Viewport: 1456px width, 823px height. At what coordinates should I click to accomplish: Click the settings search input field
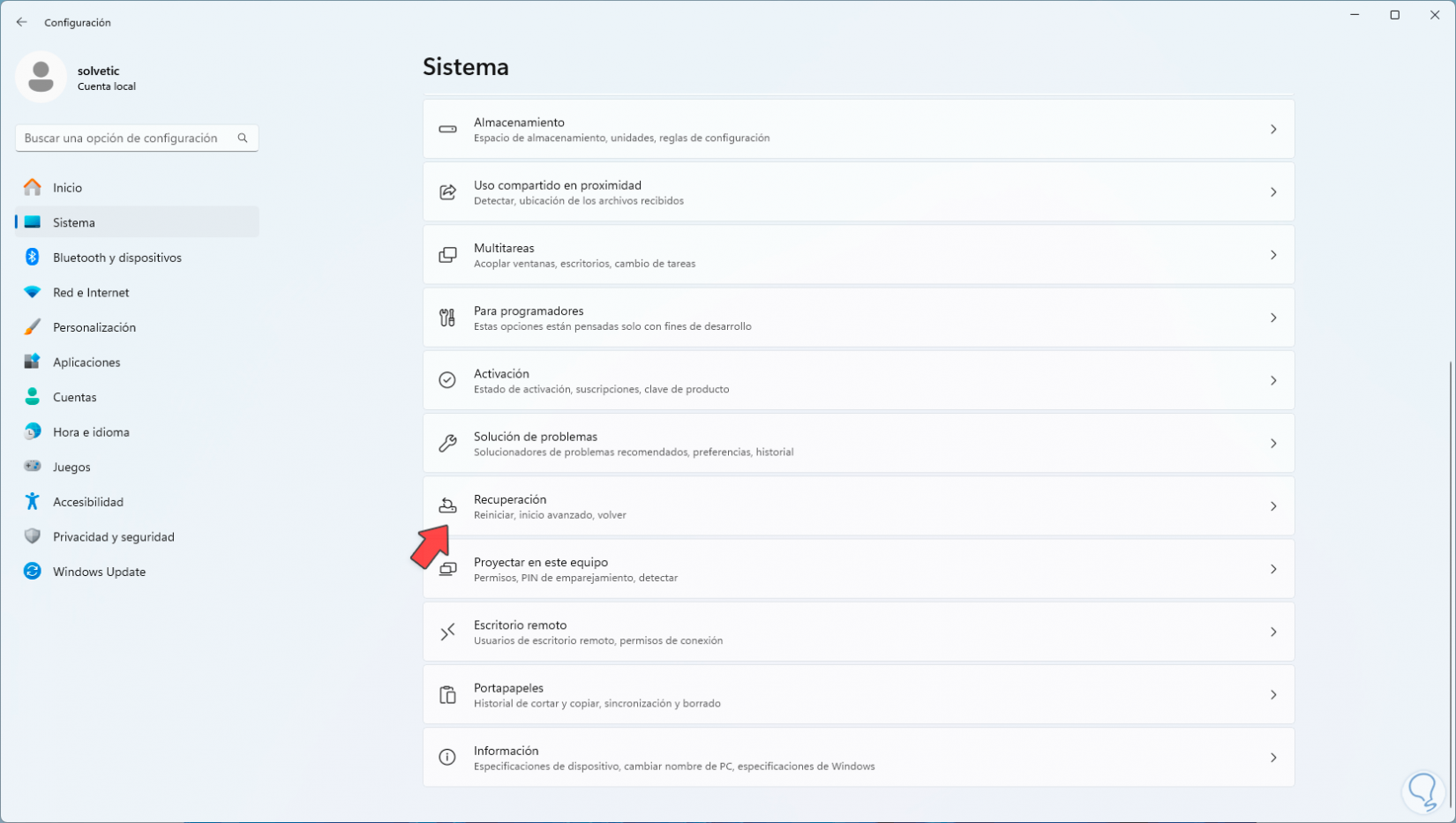click(x=124, y=138)
